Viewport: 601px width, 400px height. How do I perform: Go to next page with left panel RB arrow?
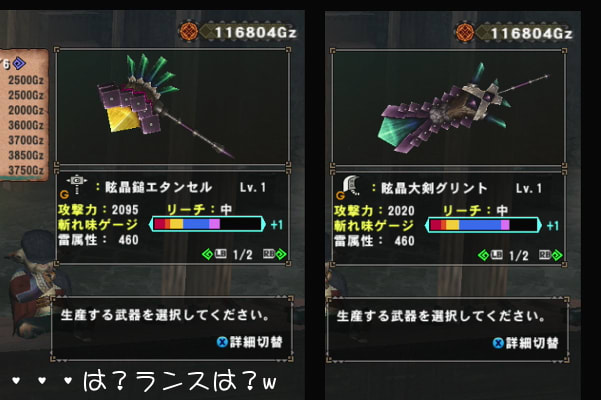pyautogui.click(x=274, y=254)
